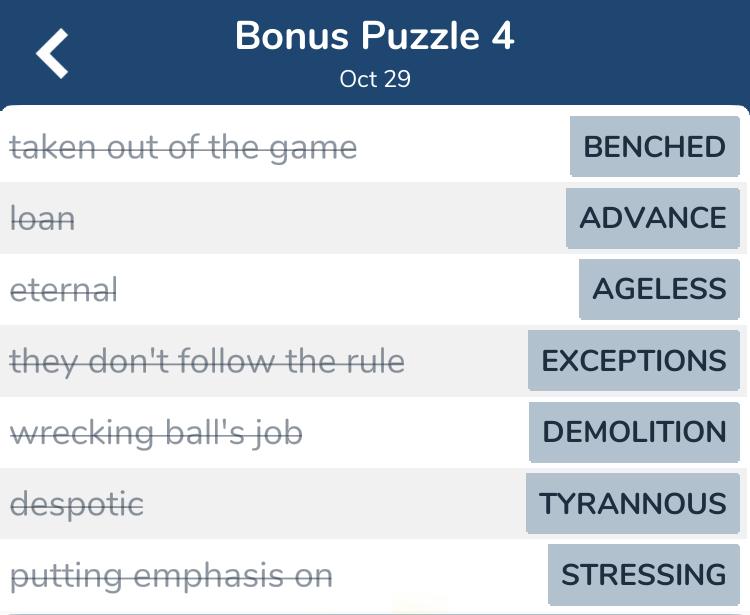
Task: Select the TYRANNOUS answer tile
Action: pos(633,503)
